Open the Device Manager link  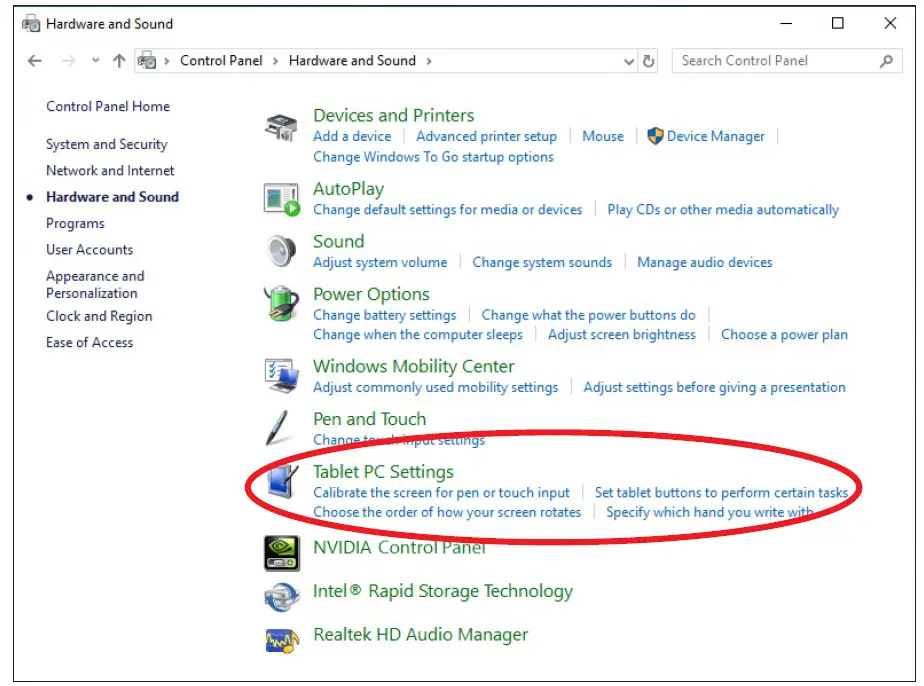click(x=715, y=136)
